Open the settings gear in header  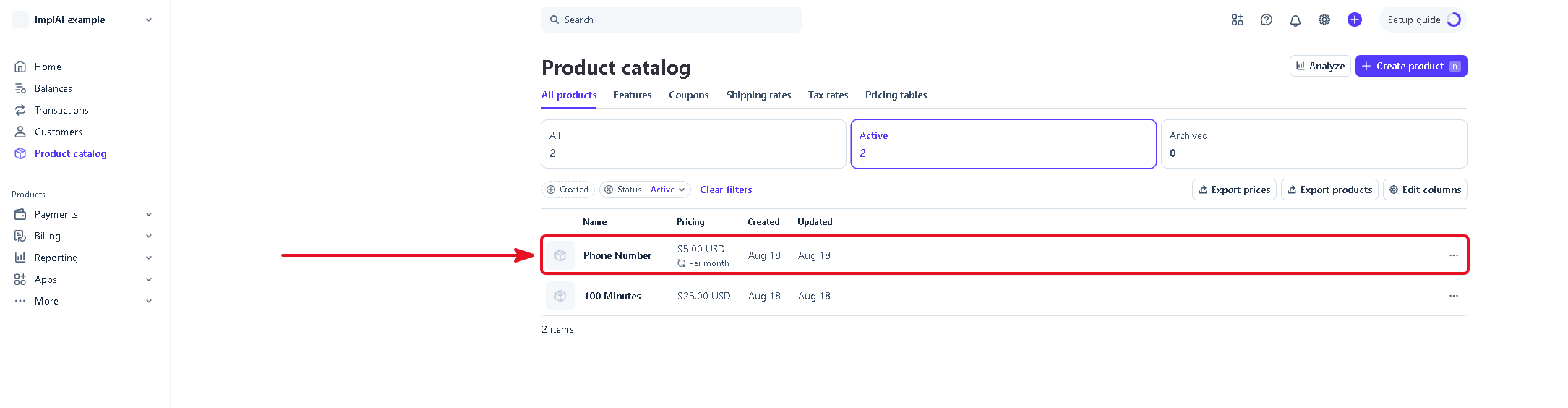(x=1324, y=20)
